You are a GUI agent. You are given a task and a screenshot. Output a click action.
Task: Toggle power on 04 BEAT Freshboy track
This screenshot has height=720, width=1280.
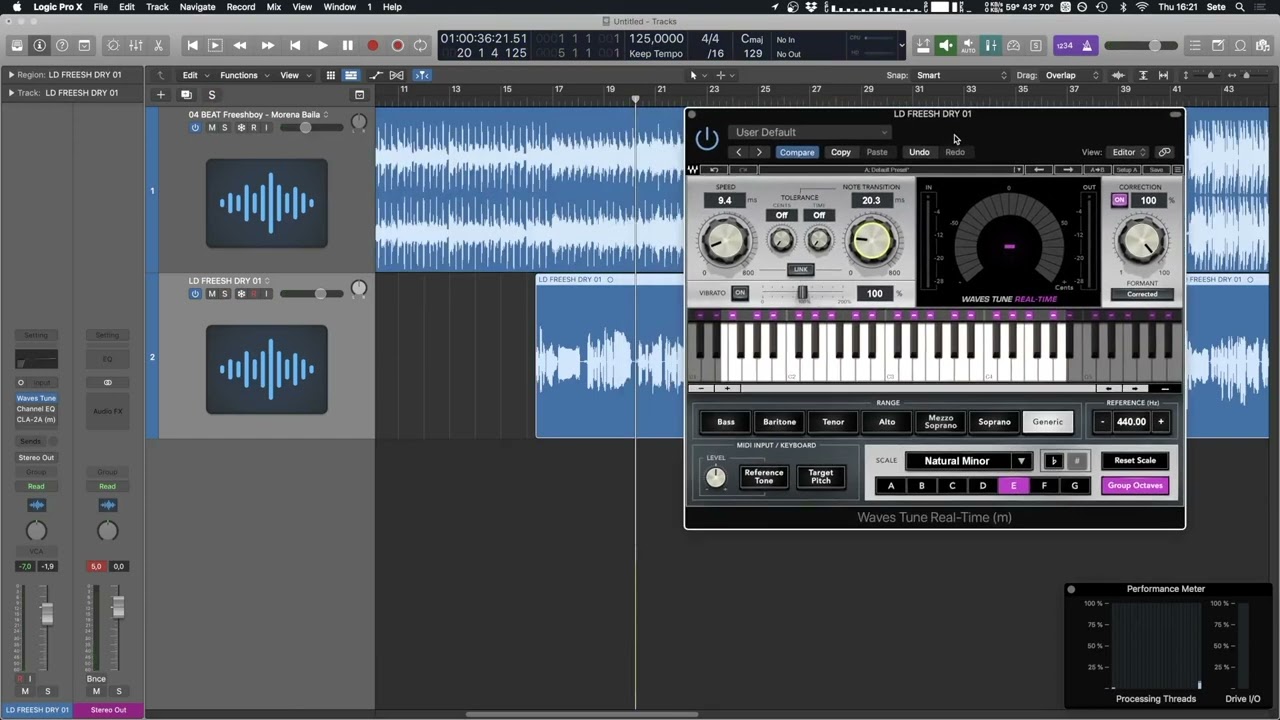coord(195,128)
